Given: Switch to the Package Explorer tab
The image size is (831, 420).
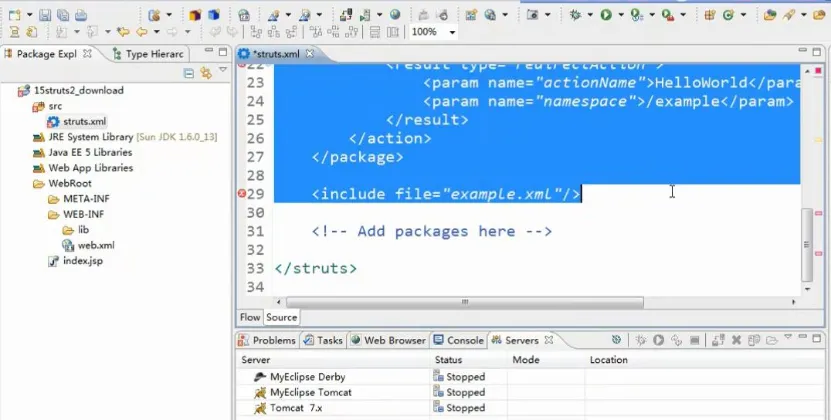Looking at the screenshot, I should coord(48,54).
